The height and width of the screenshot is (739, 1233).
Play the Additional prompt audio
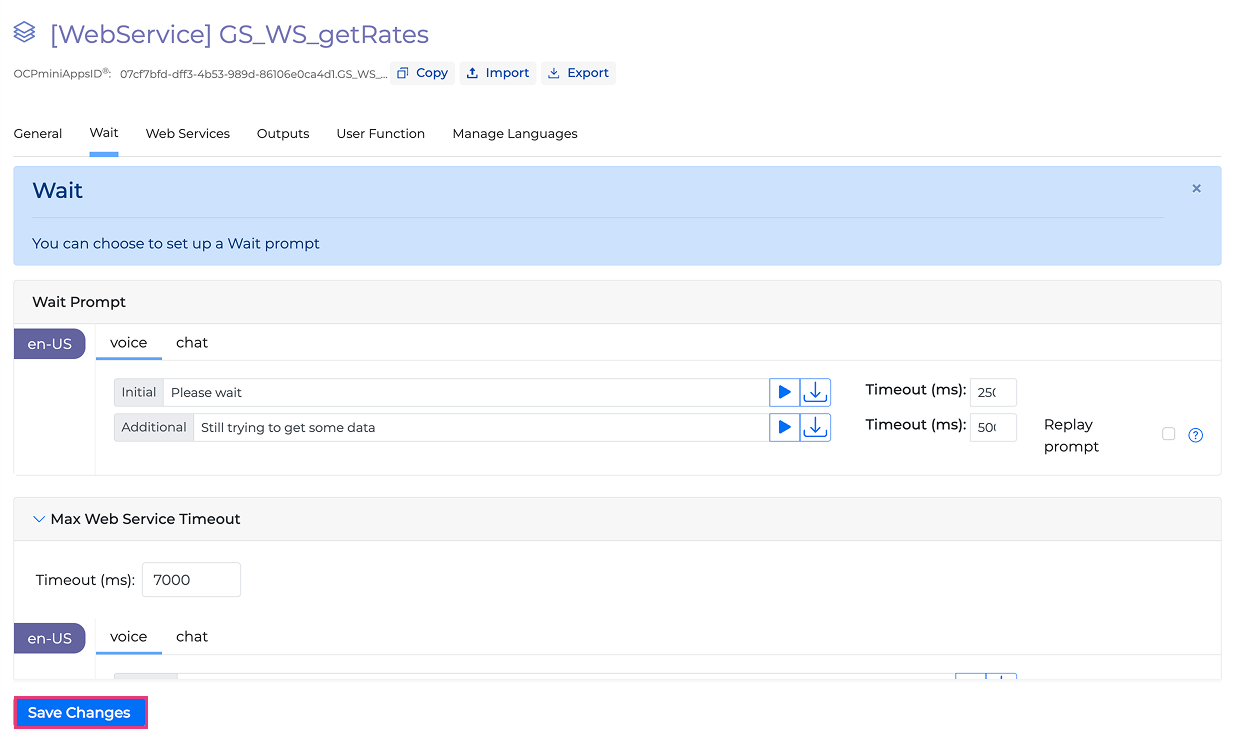coord(784,427)
